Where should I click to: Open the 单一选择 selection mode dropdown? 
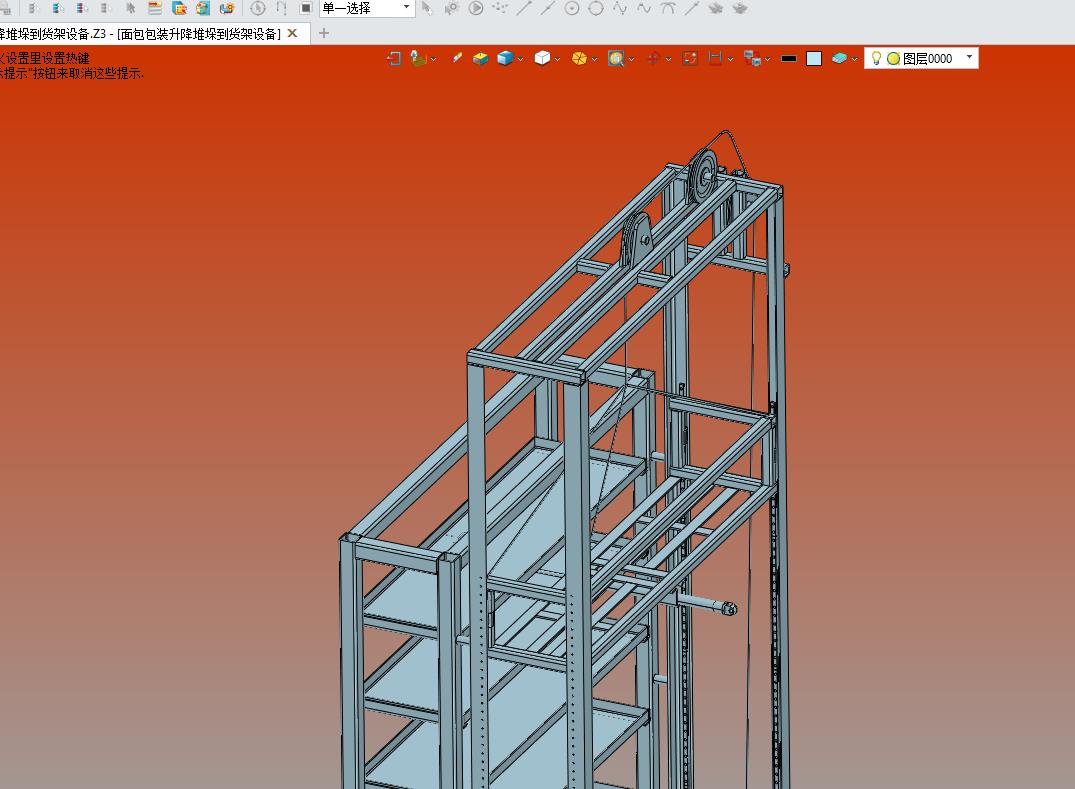click(406, 8)
